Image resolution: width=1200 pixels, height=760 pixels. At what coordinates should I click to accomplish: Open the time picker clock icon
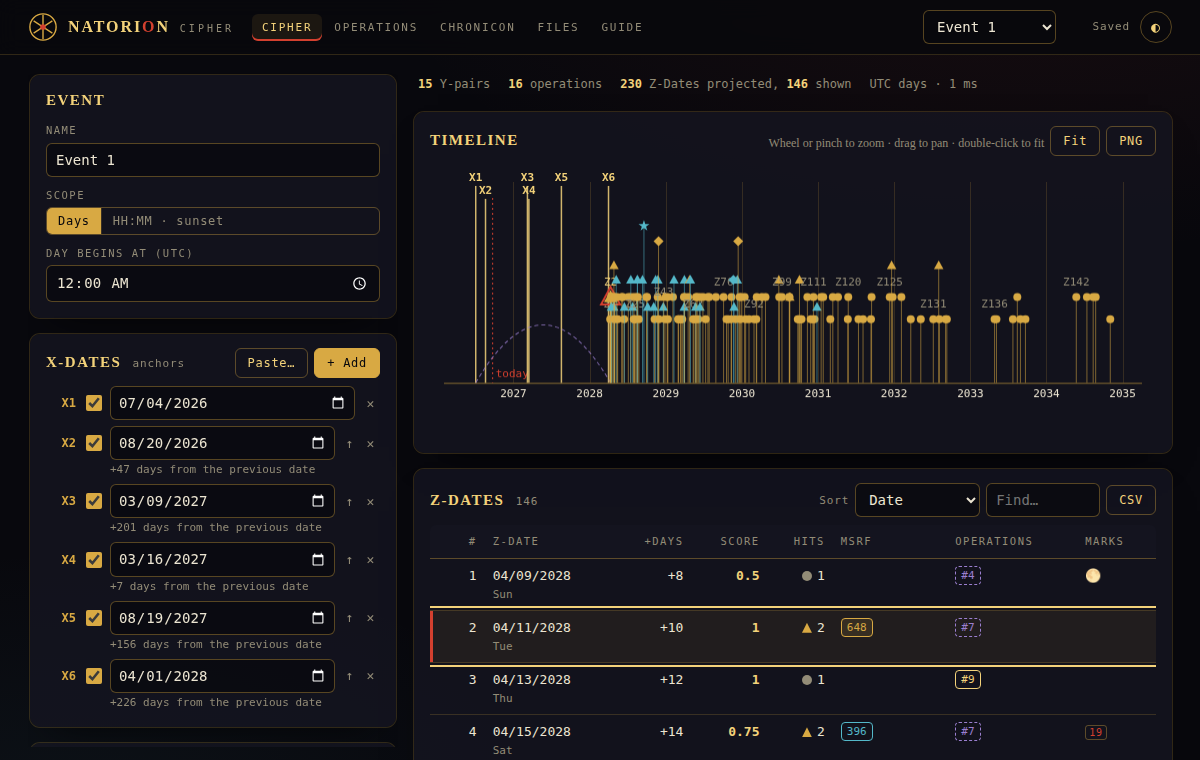(x=360, y=283)
